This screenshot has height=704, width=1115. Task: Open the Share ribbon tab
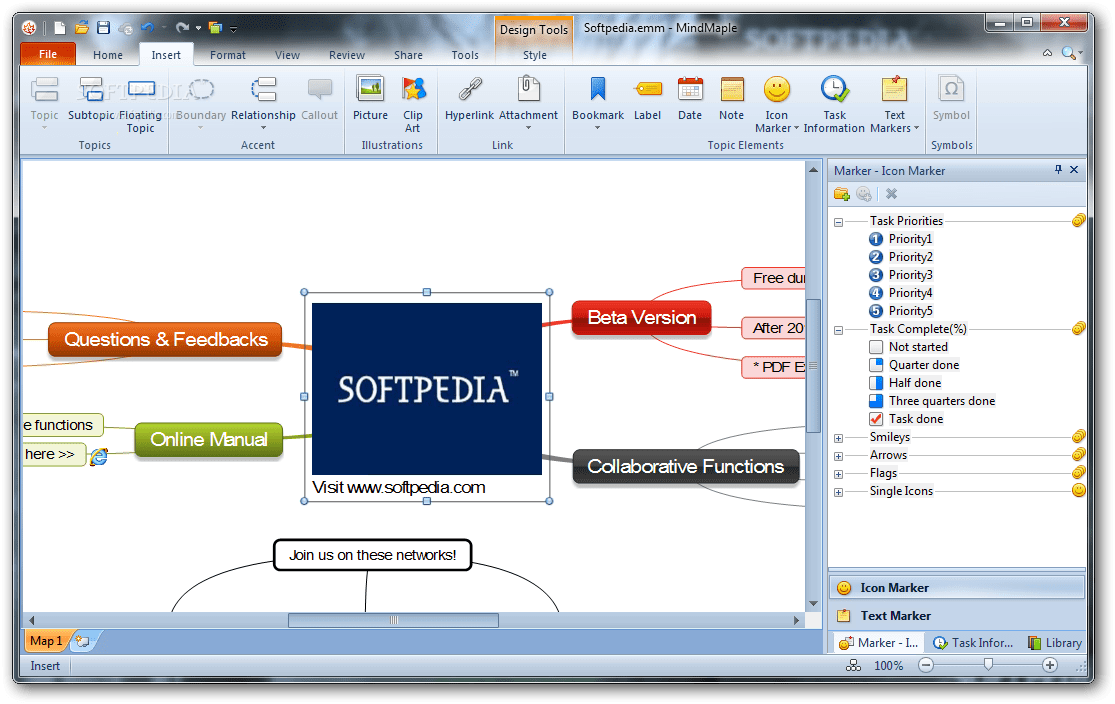(x=408, y=55)
